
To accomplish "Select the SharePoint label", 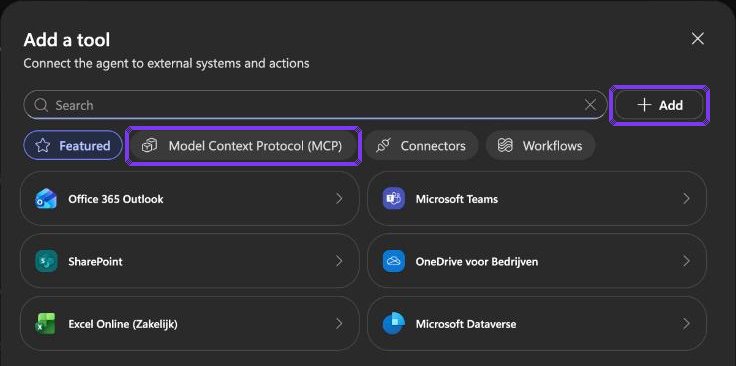I will point(95,261).
